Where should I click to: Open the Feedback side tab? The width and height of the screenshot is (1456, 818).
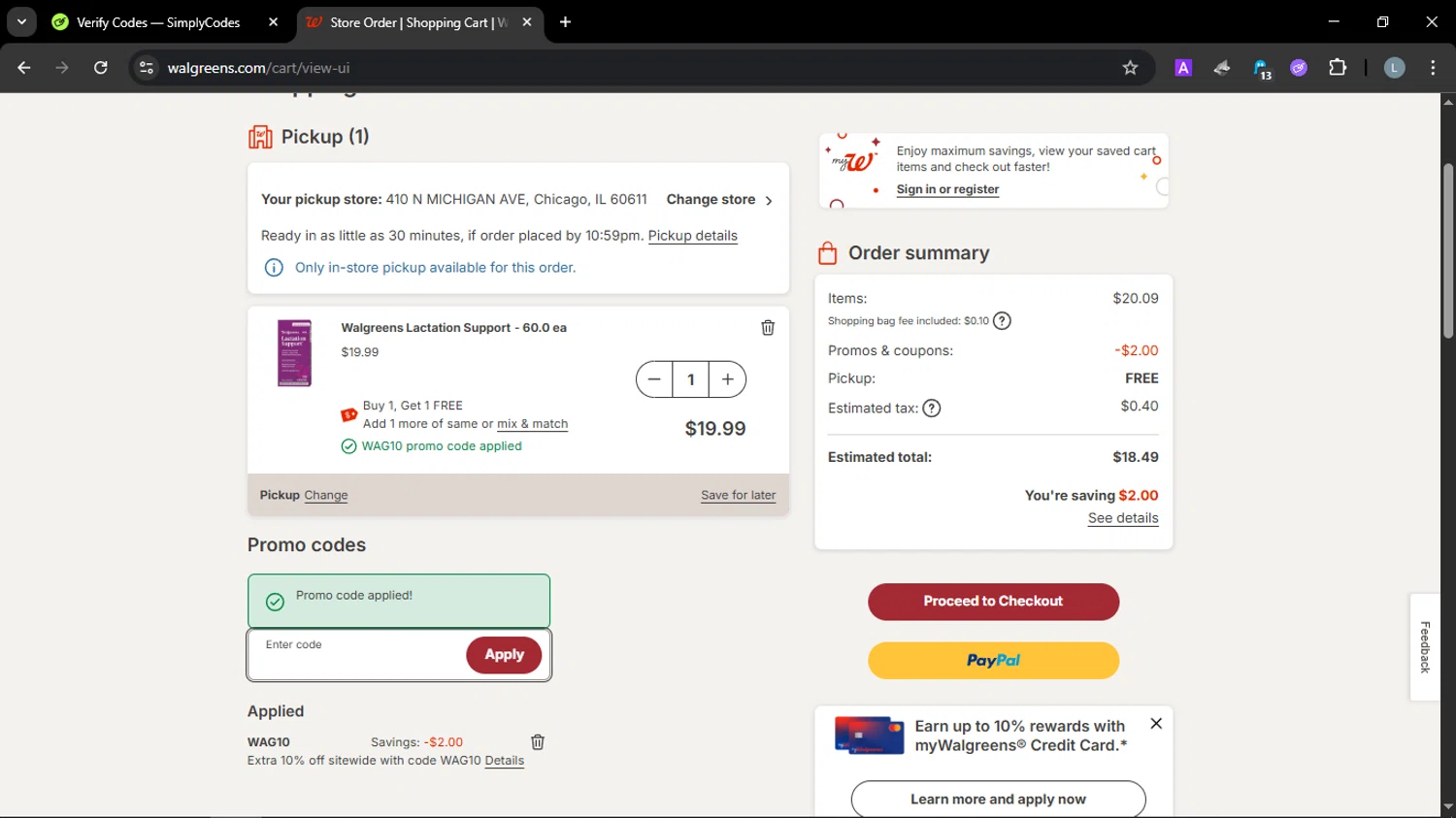1425,647
